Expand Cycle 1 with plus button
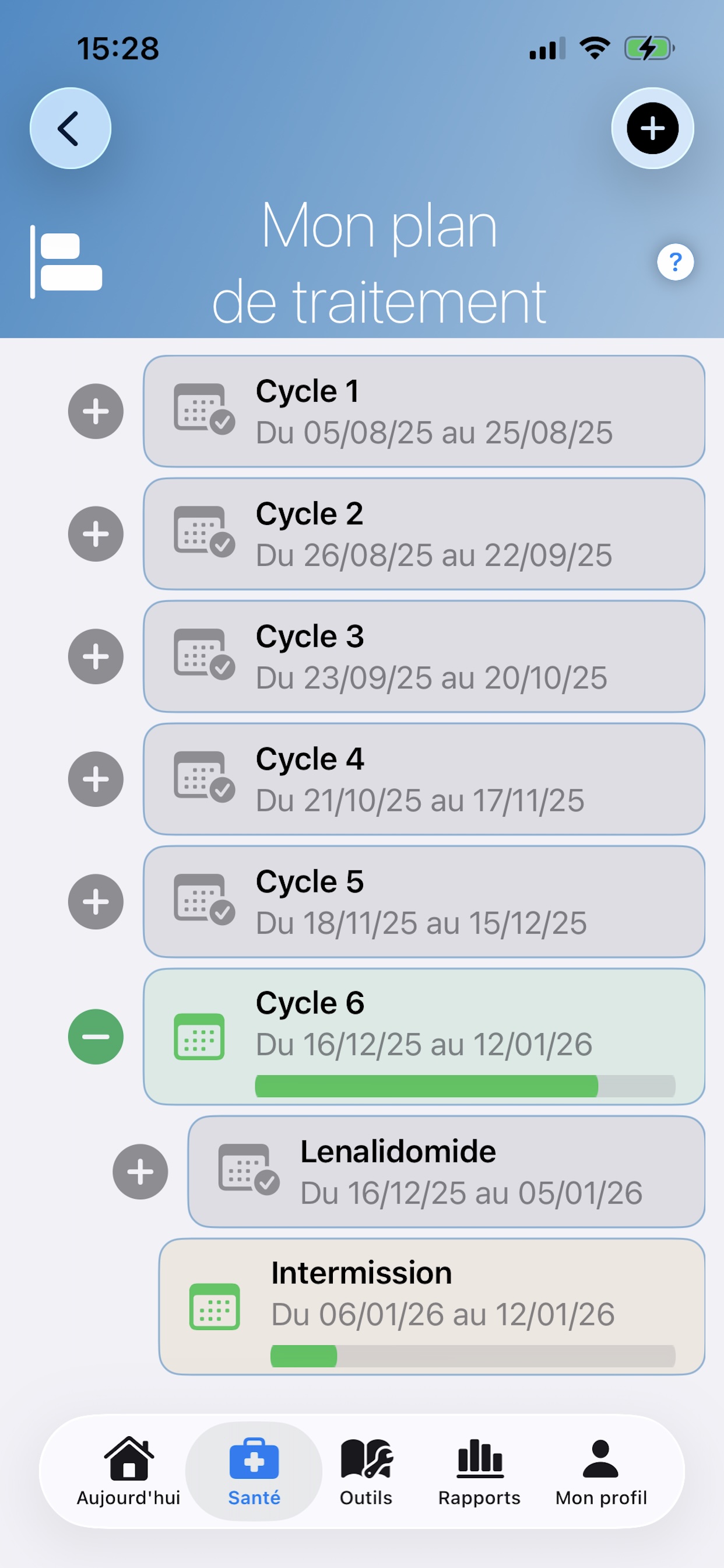This screenshot has width=724, height=1568. [96, 411]
